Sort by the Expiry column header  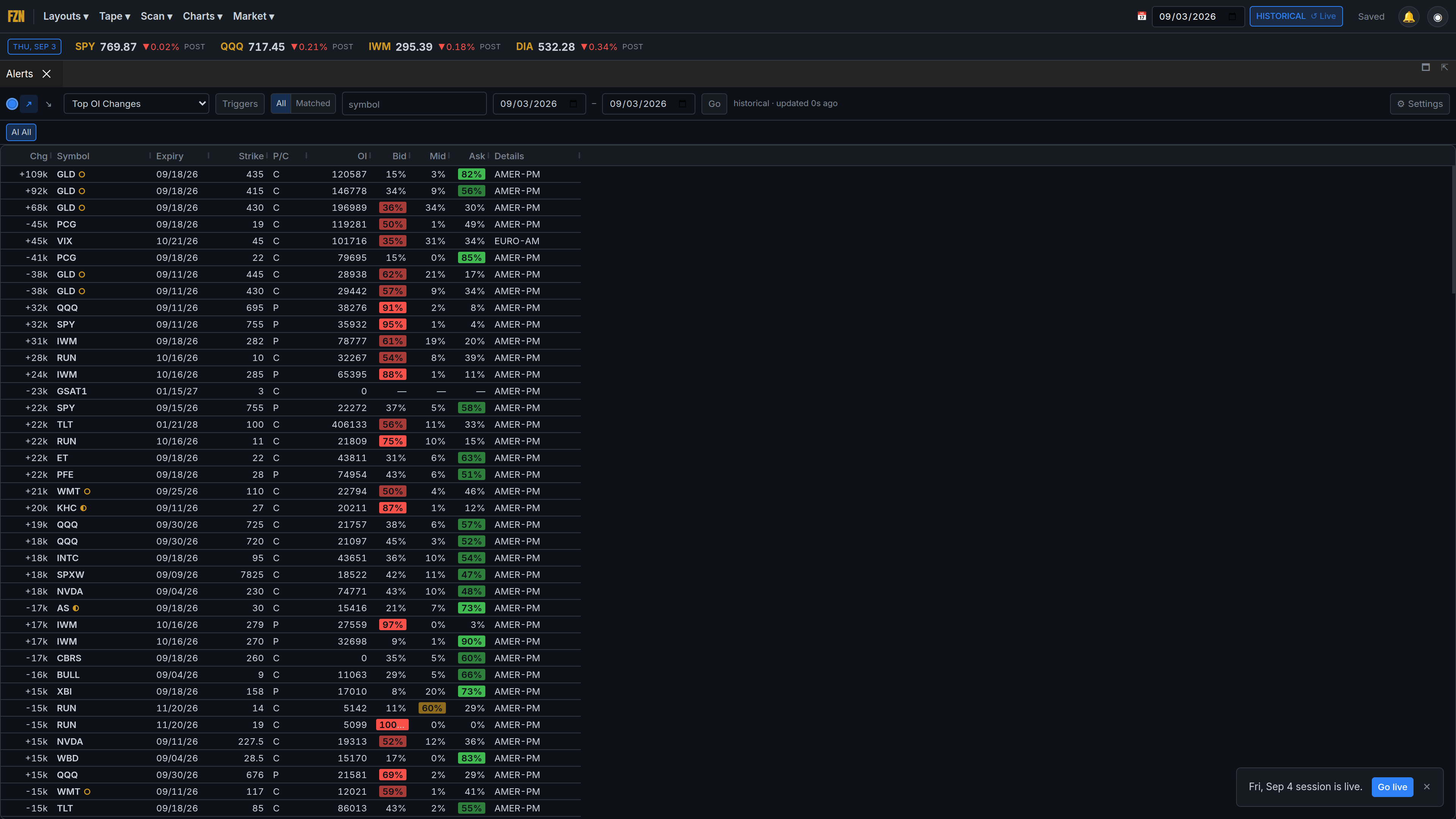[x=169, y=156]
